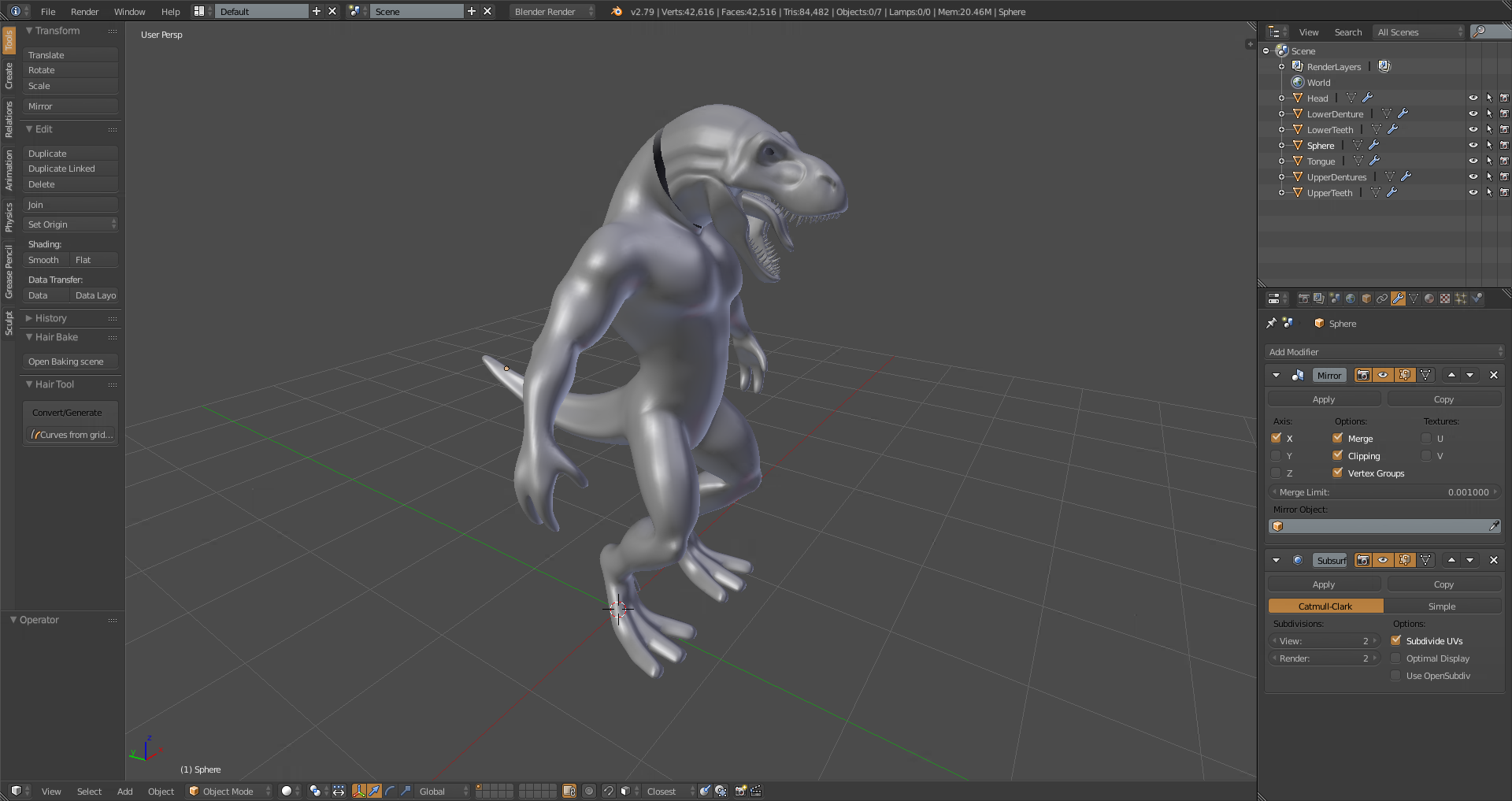Open the Object Mode selector
This screenshot has width=1512, height=801.
pyautogui.click(x=229, y=791)
